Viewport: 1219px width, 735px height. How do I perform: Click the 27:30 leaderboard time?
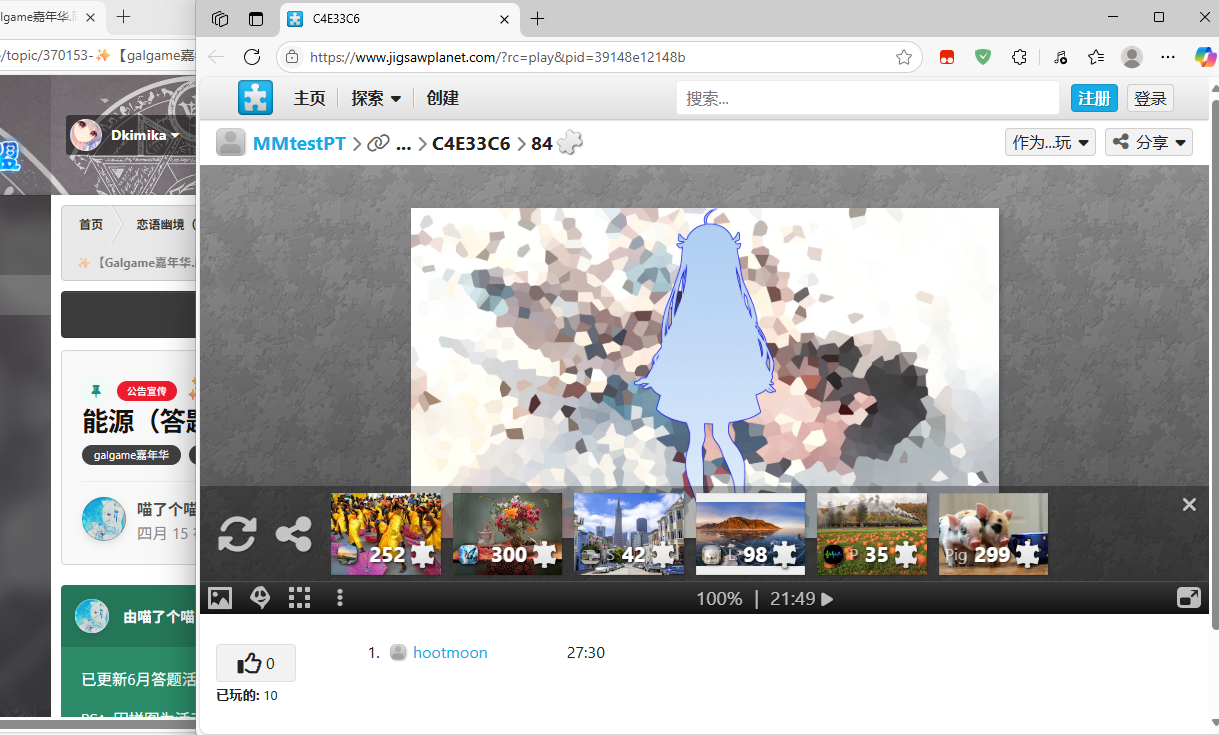(x=586, y=653)
